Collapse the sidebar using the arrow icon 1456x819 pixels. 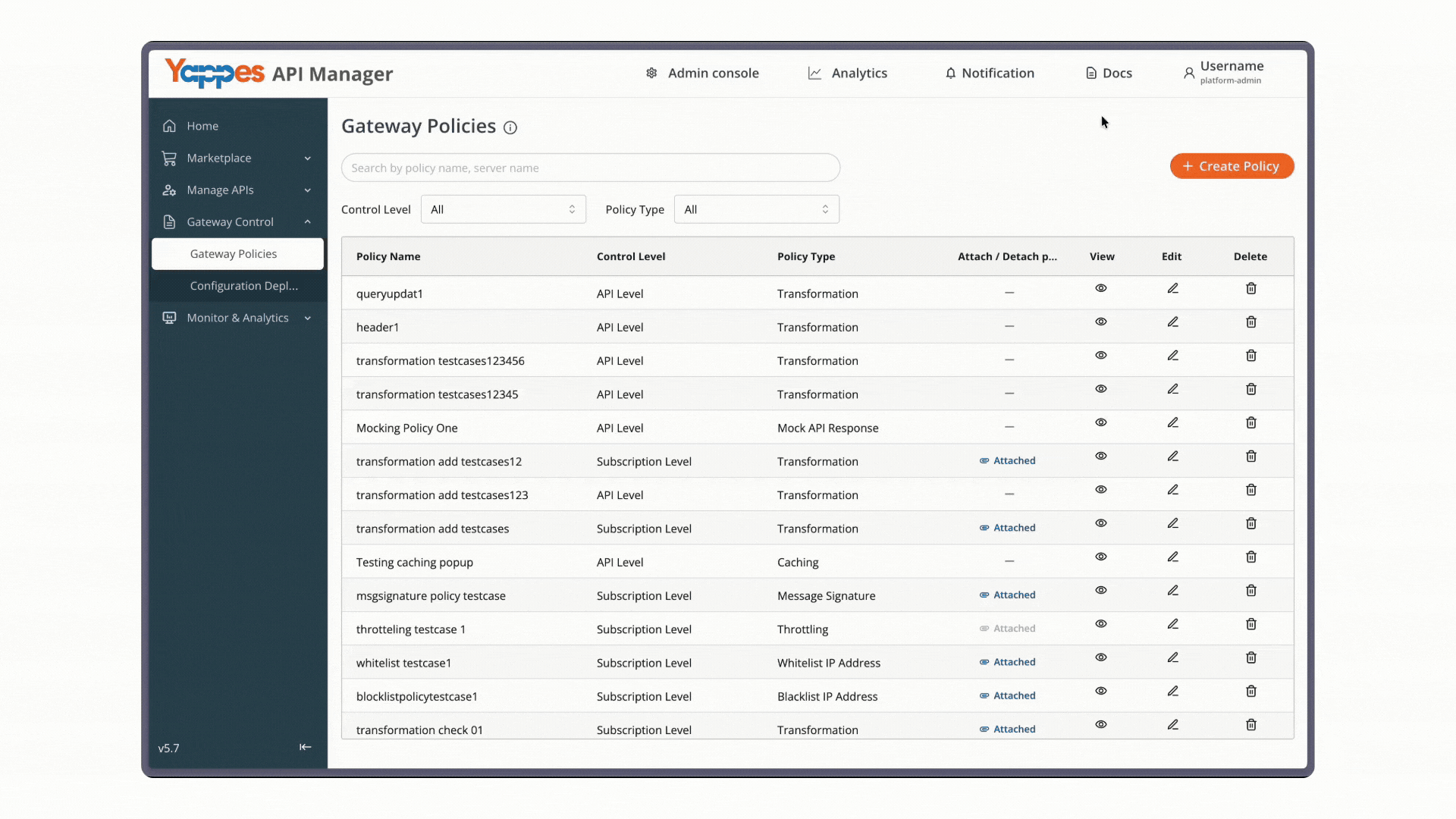[x=305, y=747]
